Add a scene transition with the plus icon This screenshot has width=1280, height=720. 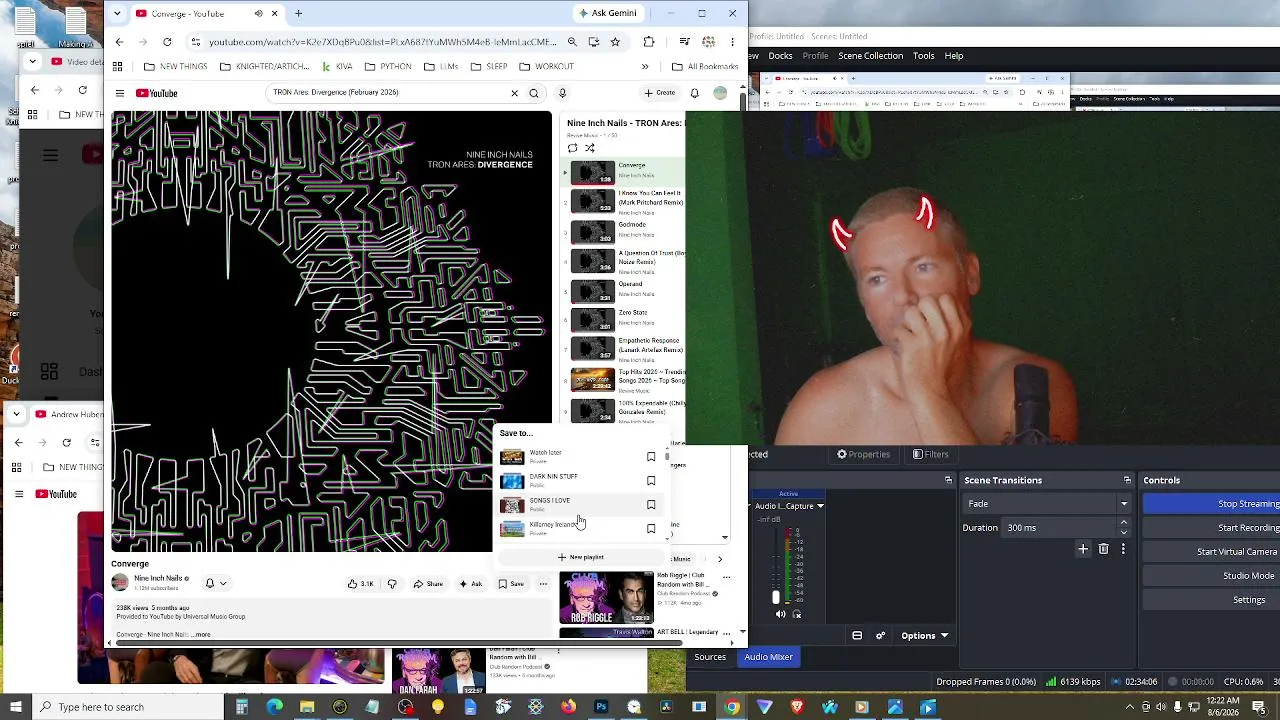(x=1083, y=549)
